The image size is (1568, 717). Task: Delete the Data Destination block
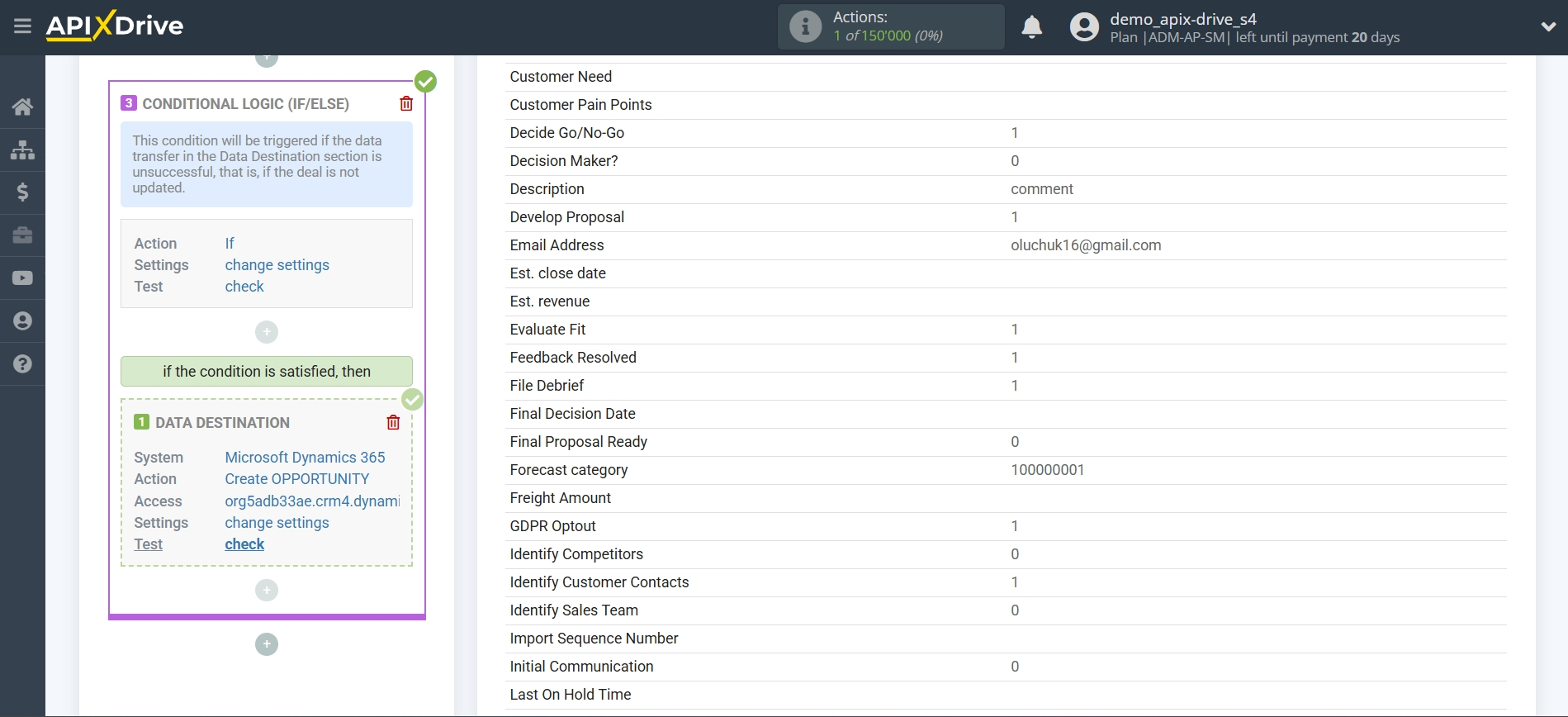(393, 422)
